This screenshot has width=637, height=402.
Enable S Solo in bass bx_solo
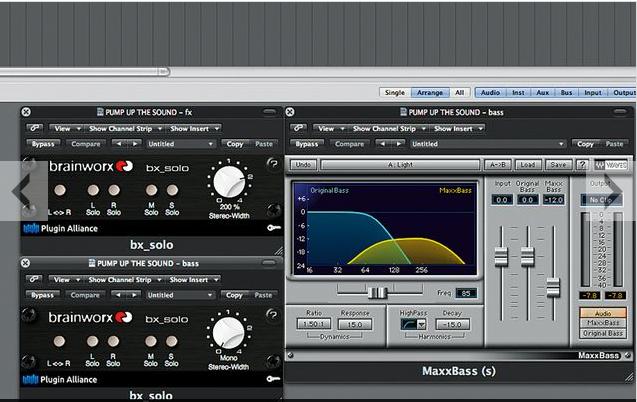coord(171,341)
